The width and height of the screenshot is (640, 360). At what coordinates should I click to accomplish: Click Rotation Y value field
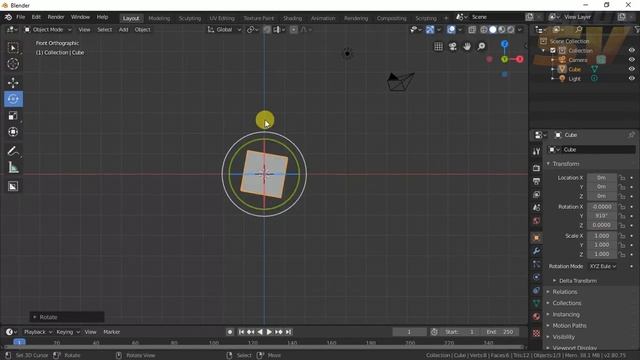tap(602, 216)
